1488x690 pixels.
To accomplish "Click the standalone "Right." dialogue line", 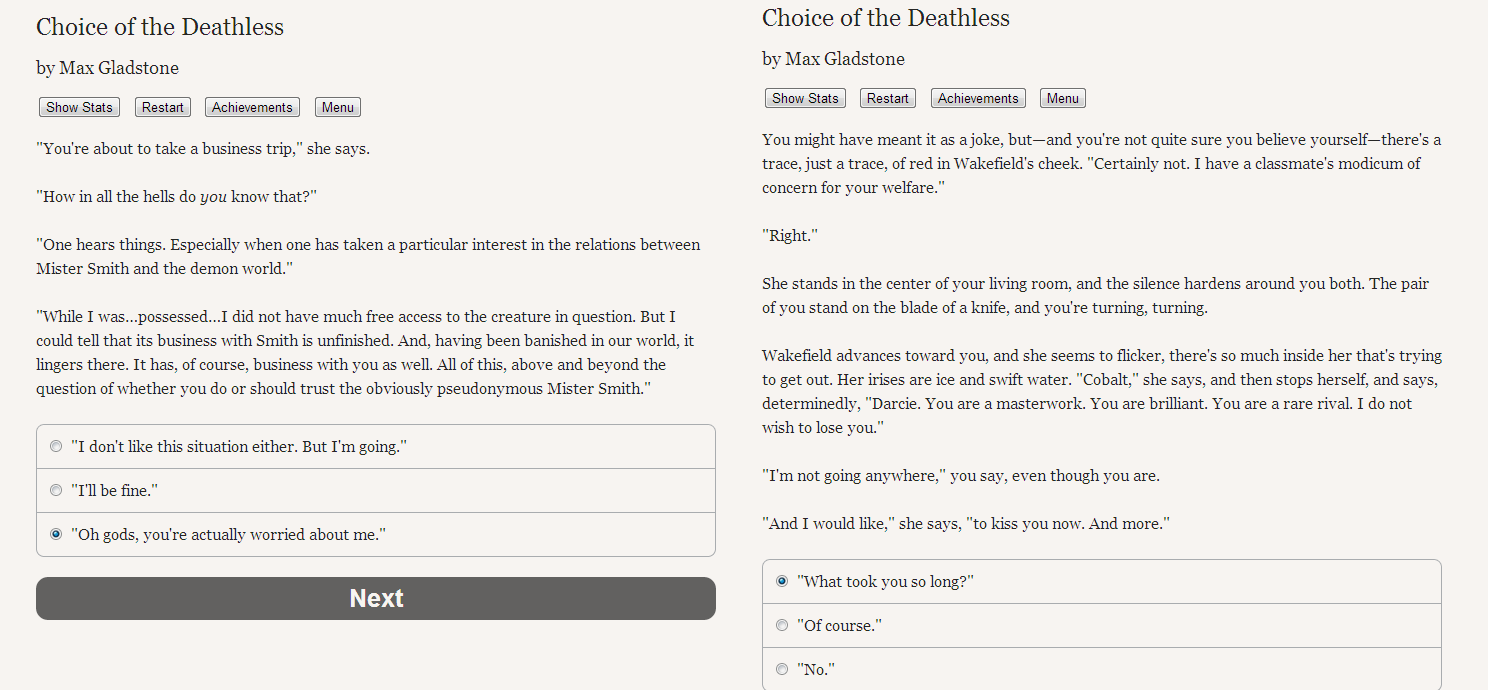I will tap(790, 236).
